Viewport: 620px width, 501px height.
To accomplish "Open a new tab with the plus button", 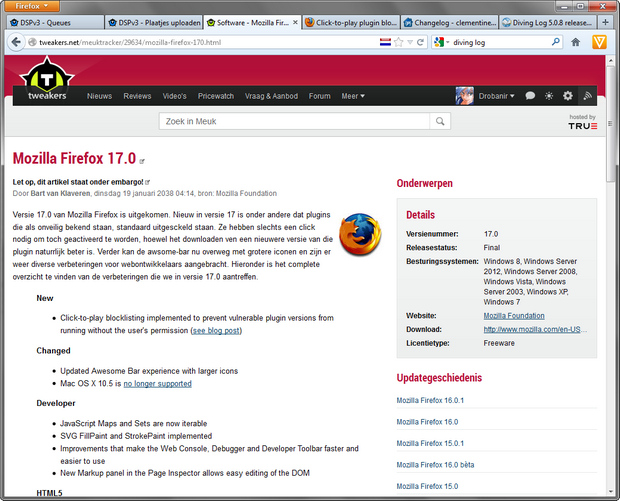I will coord(605,23).
